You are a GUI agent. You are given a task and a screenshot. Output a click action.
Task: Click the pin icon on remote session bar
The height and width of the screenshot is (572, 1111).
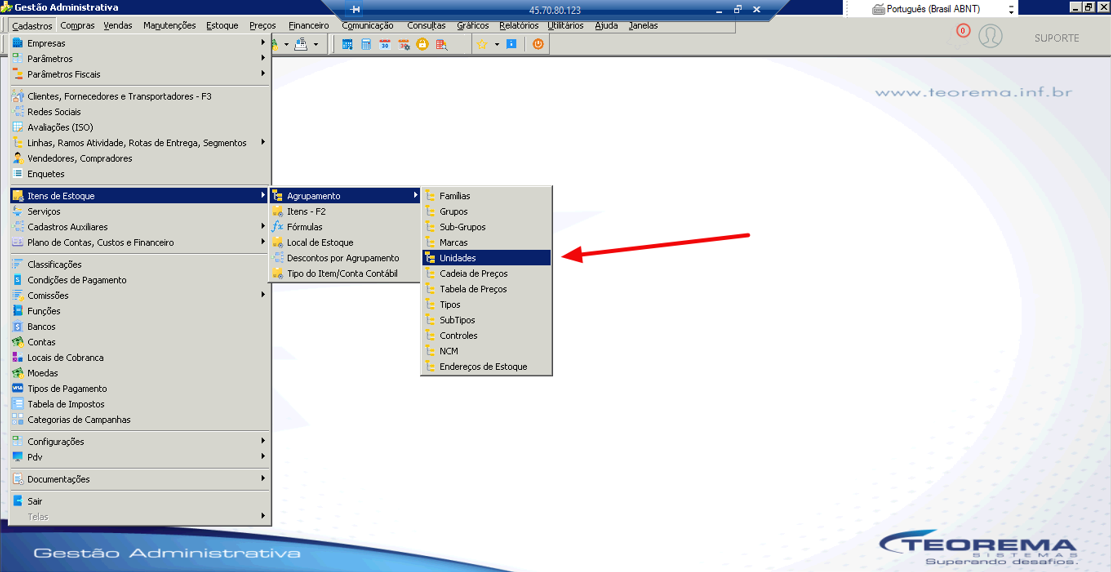(x=356, y=10)
